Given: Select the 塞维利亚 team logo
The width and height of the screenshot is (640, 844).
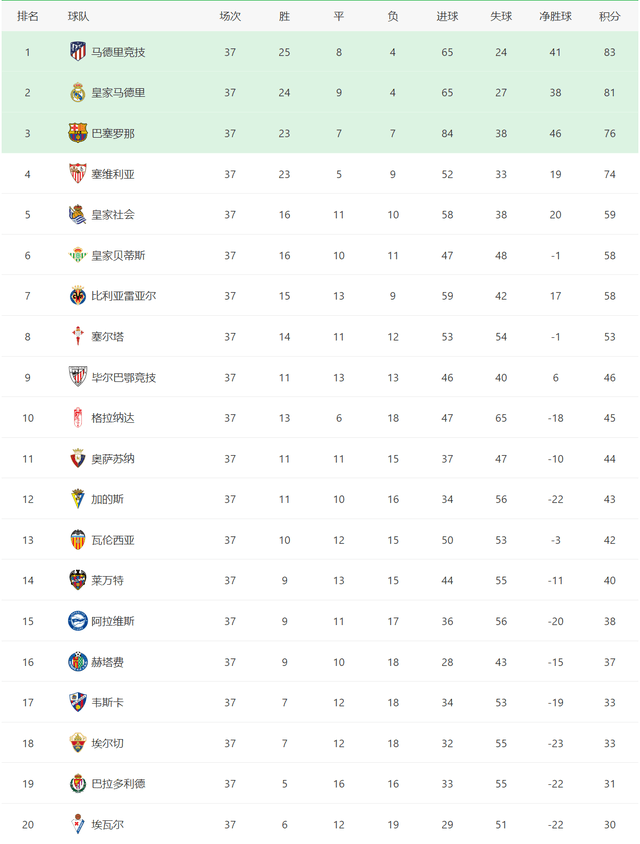Looking at the screenshot, I should pos(78,174).
